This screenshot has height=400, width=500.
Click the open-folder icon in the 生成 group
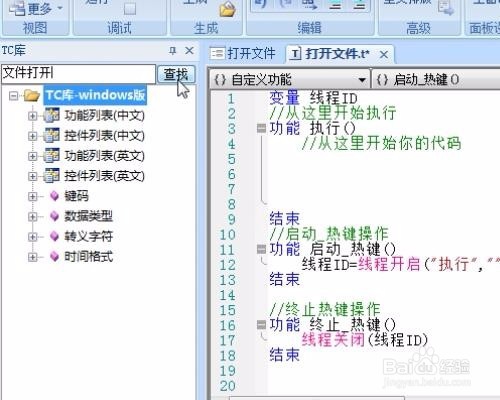[228, 9]
